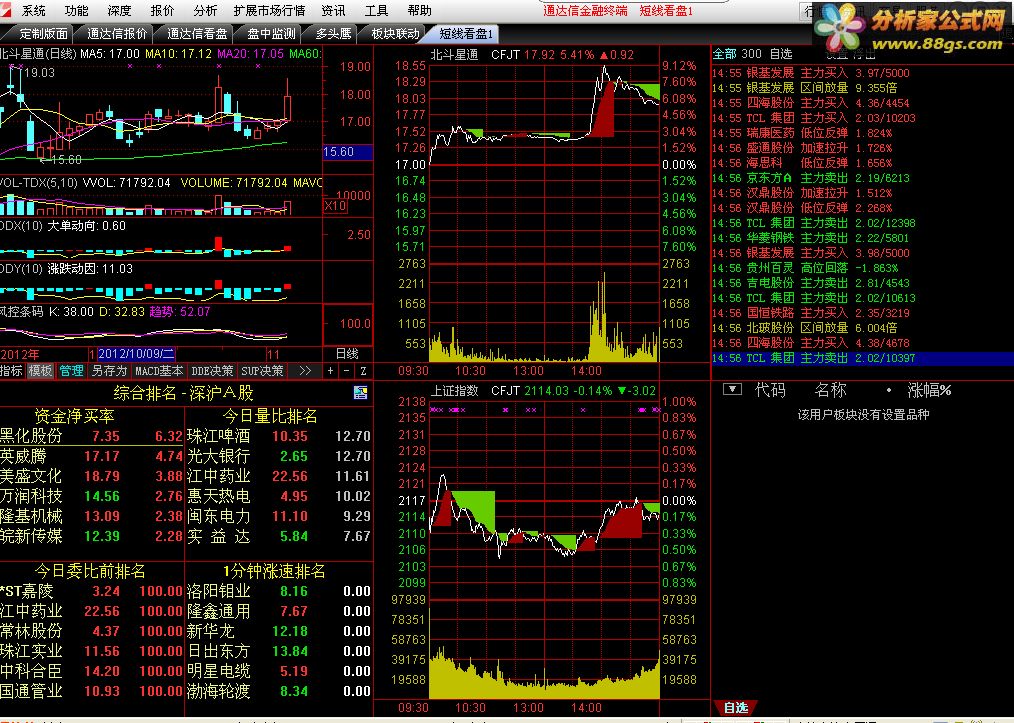This screenshot has height=723, width=1014.
Task: Click the 另存为 button
Action: click(109, 371)
